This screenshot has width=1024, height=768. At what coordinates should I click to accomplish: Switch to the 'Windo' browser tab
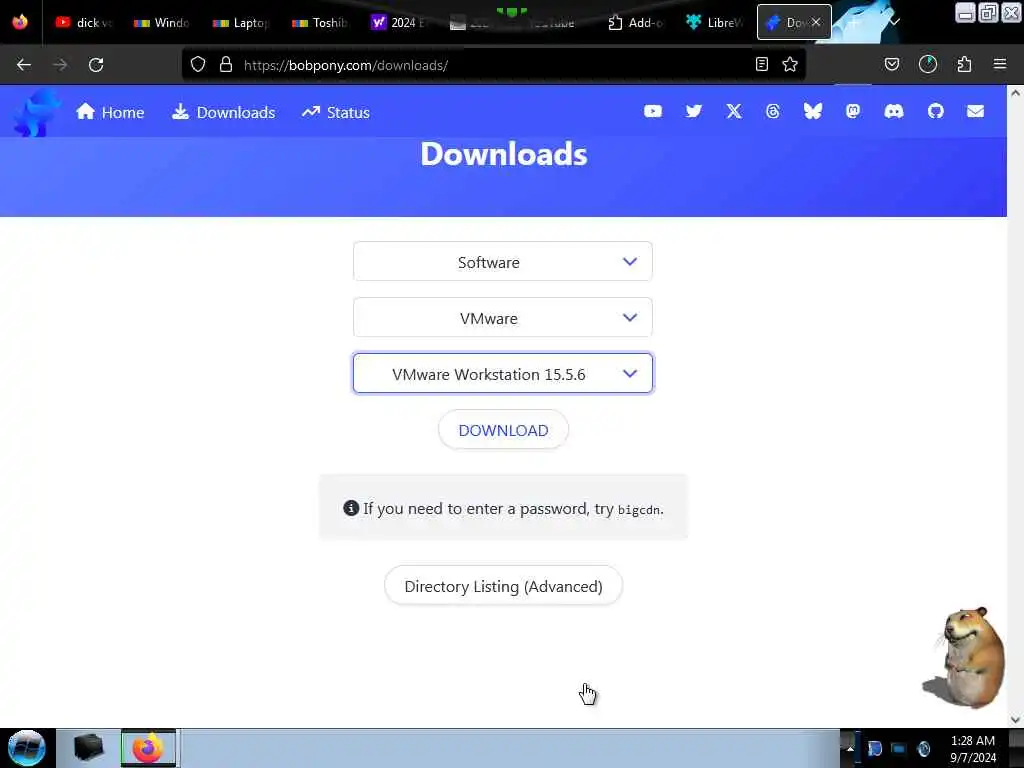161,22
